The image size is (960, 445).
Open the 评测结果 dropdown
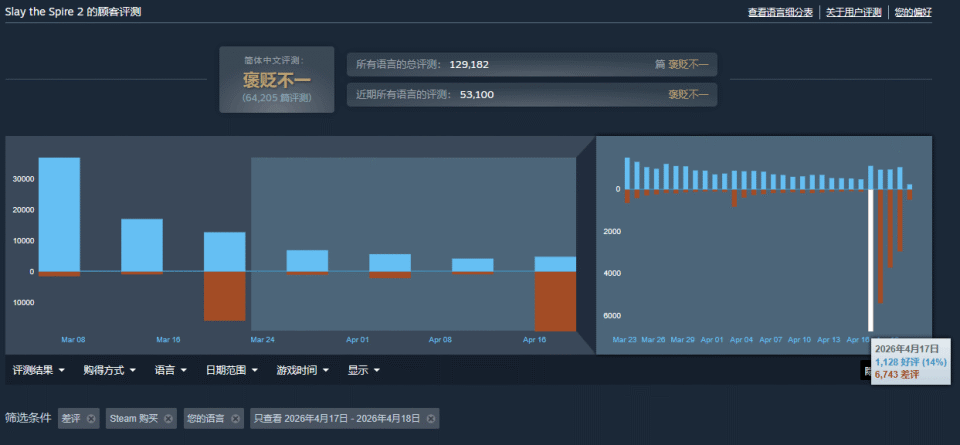click(x=39, y=370)
